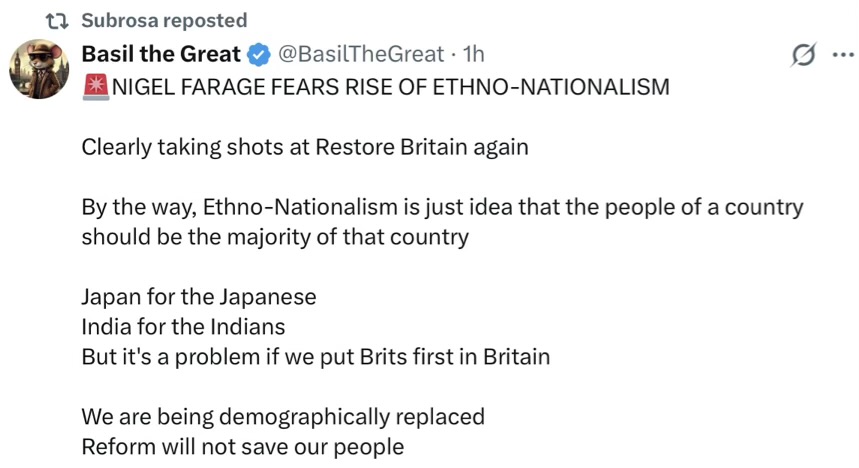Click the Grok slashed-circle icon
Viewport: 859px width, 468px height.
(801, 55)
